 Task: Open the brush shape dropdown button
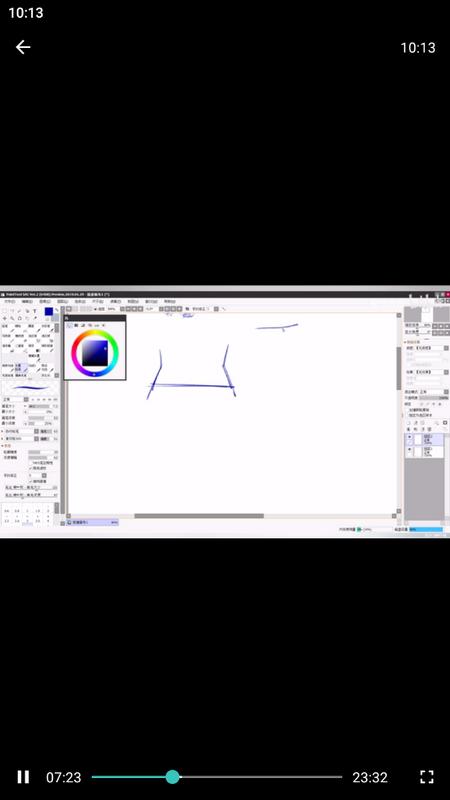tap(36, 431)
